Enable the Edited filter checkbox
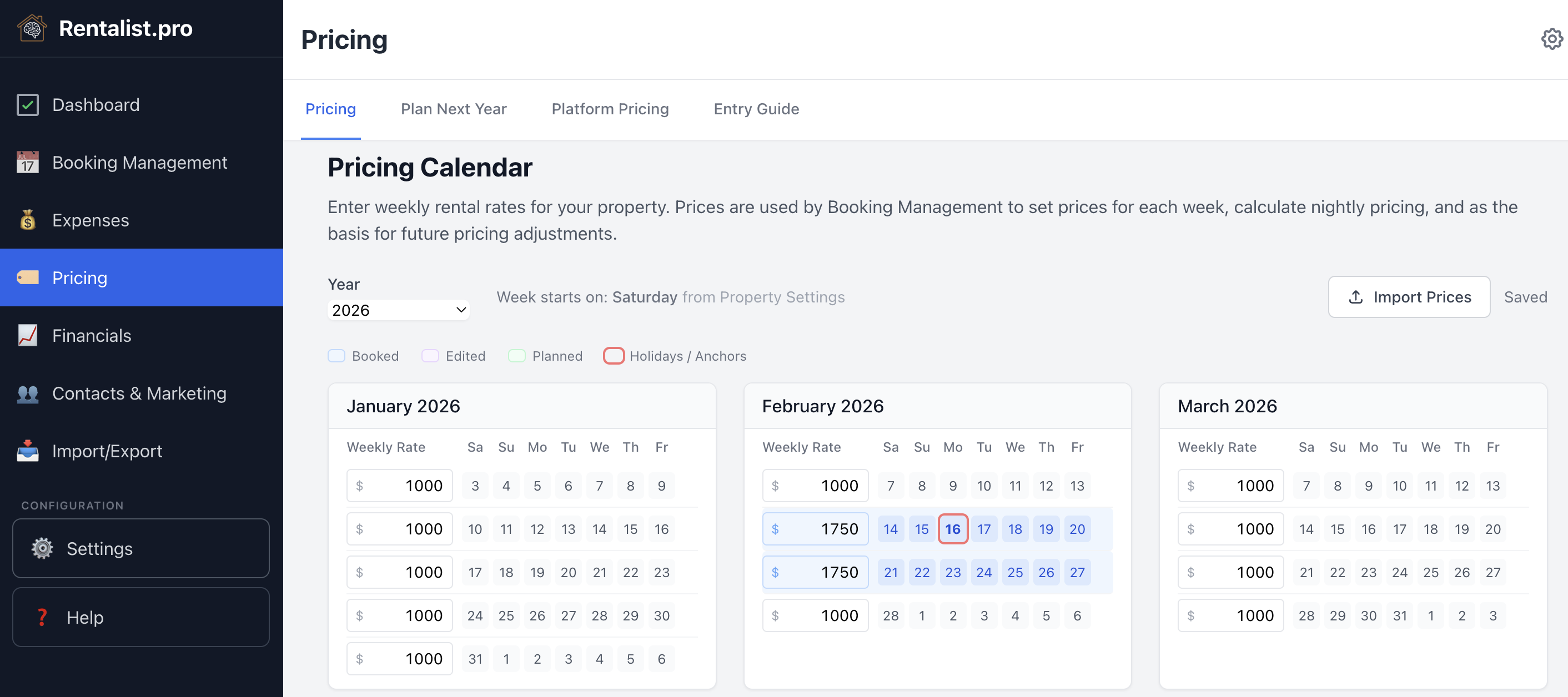The width and height of the screenshot is (1568, 697). click(430, 356)
